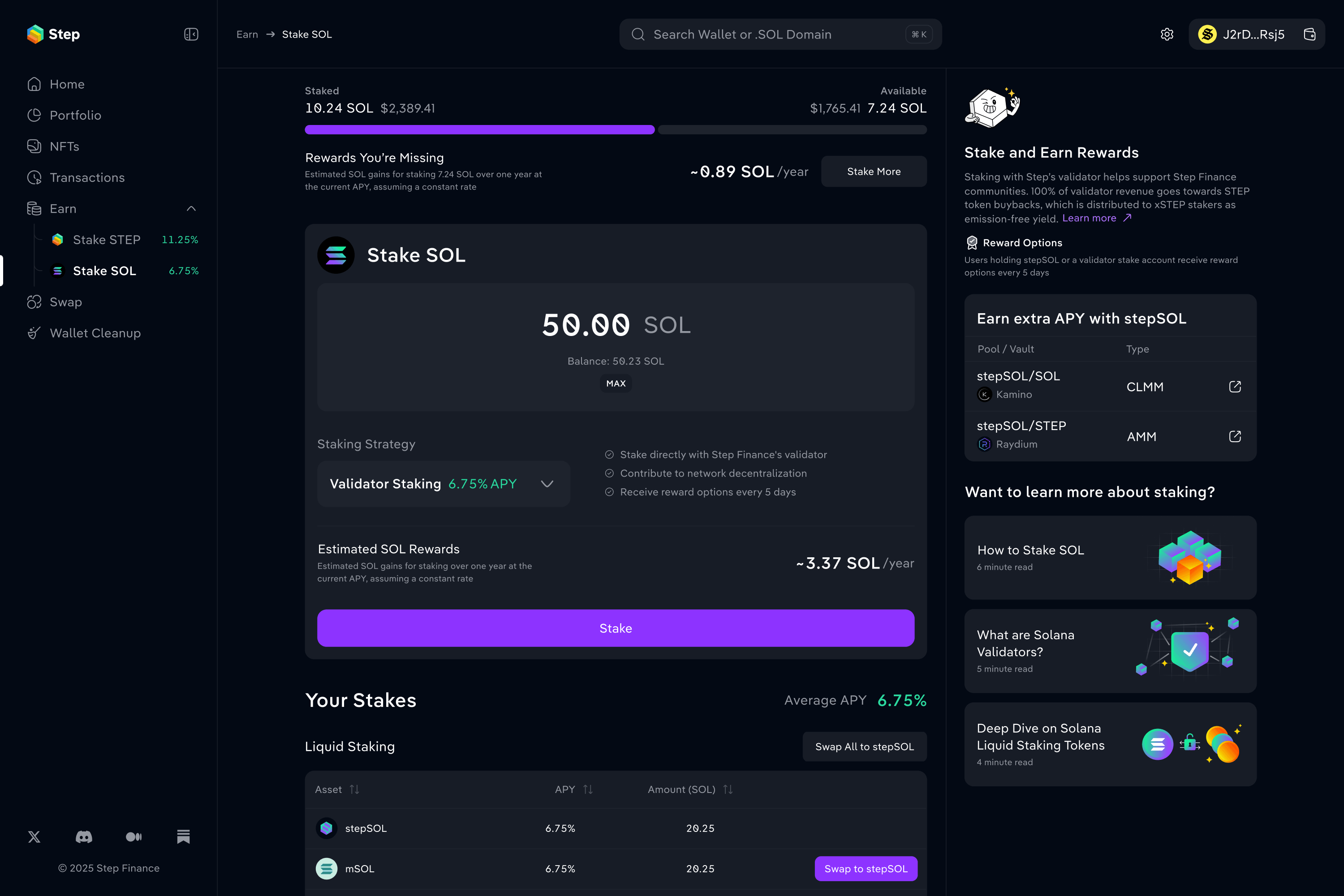Screen dimensions: 1344x896
Task: Collapse the Earn menu chevron
Action: [191, 209]
